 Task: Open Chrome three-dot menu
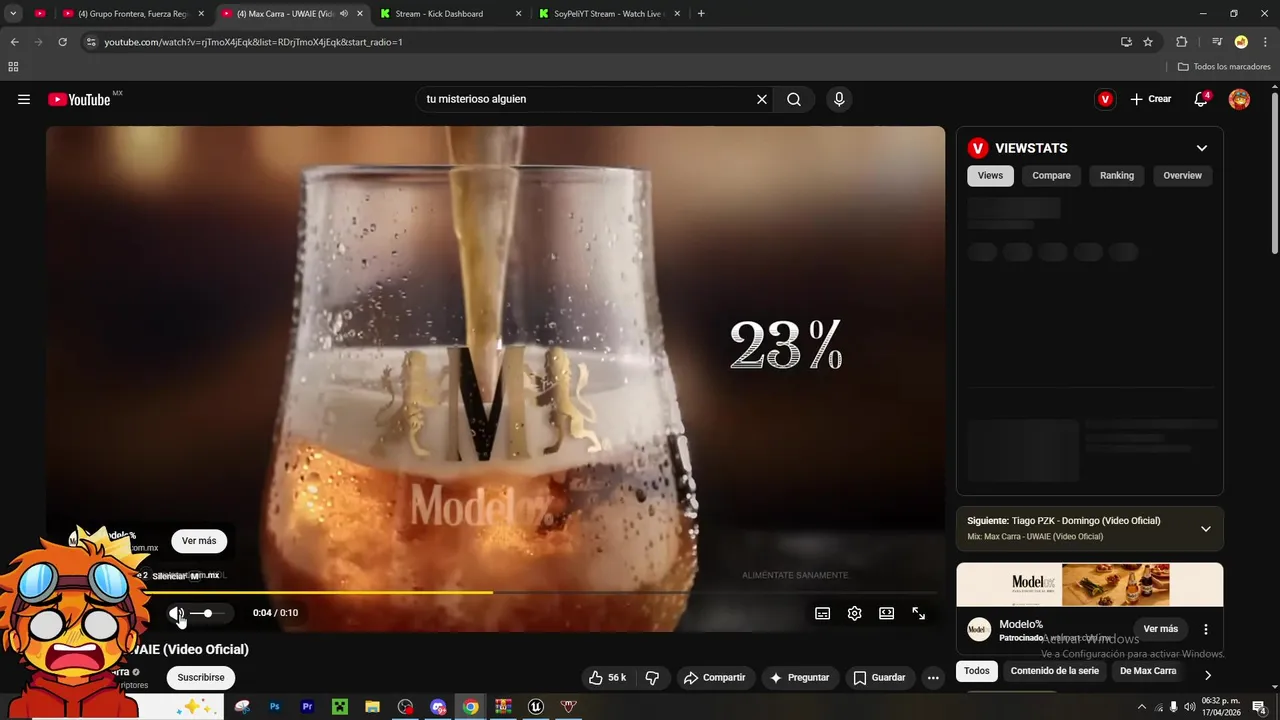click(x=1263, y=42)
